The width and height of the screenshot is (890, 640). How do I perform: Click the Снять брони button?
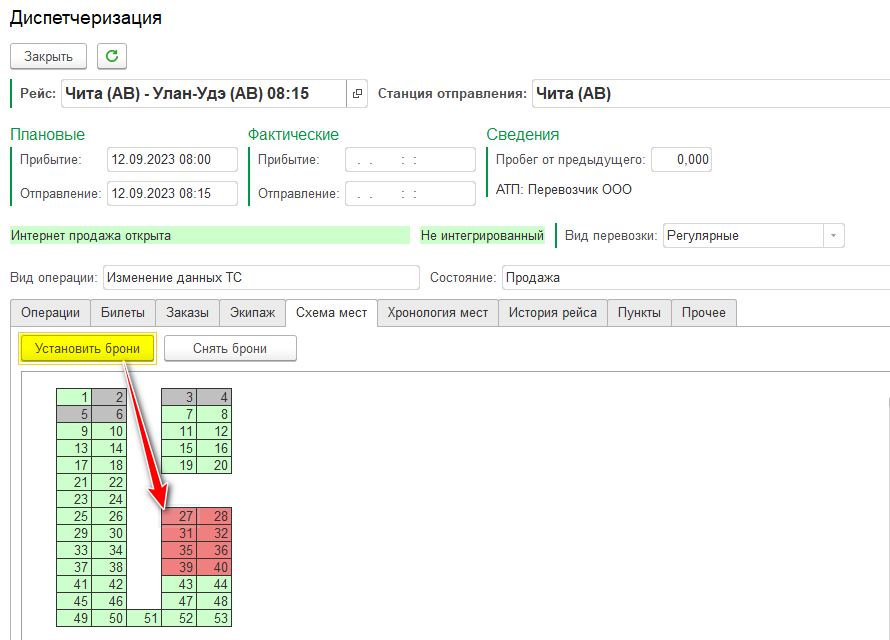230,348
